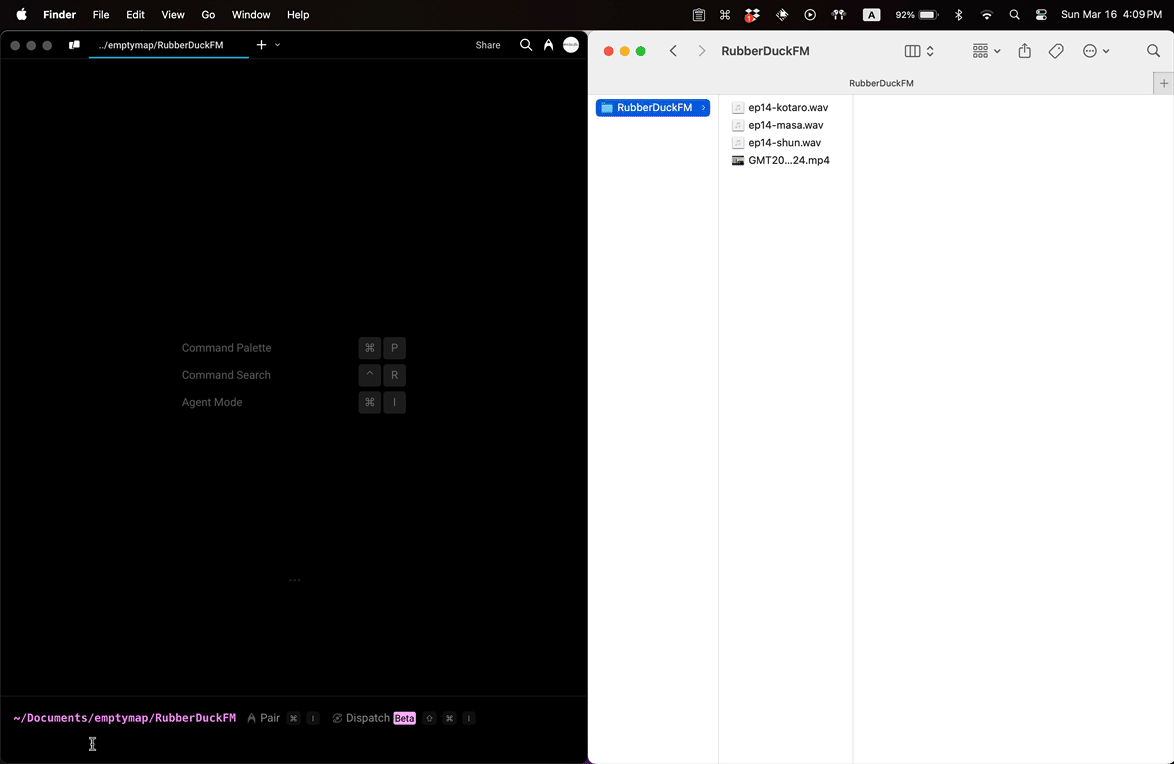Image resolution: width=1174 pixels, height=764 pixels.
Task: Click the battery status indicator
Action: tap(916, 14)
